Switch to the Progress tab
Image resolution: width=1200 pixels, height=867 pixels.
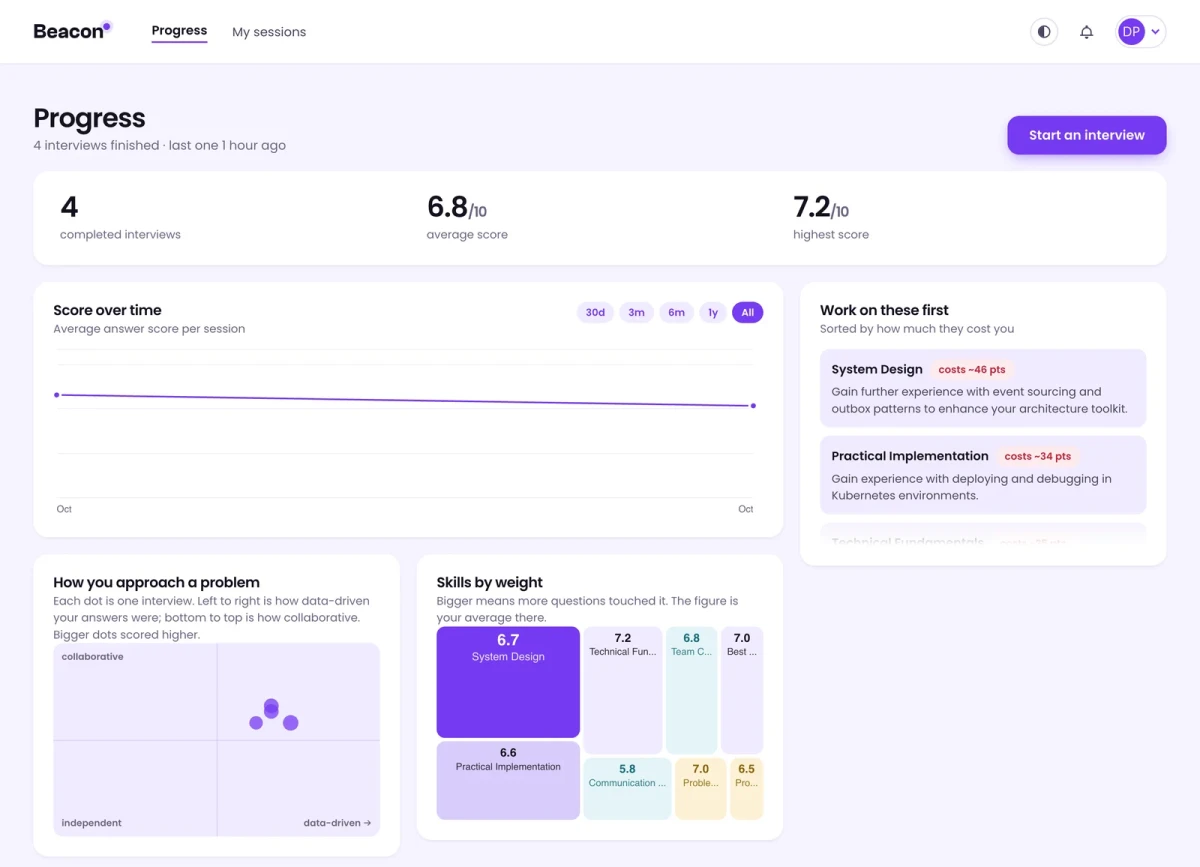pos(179,31)
